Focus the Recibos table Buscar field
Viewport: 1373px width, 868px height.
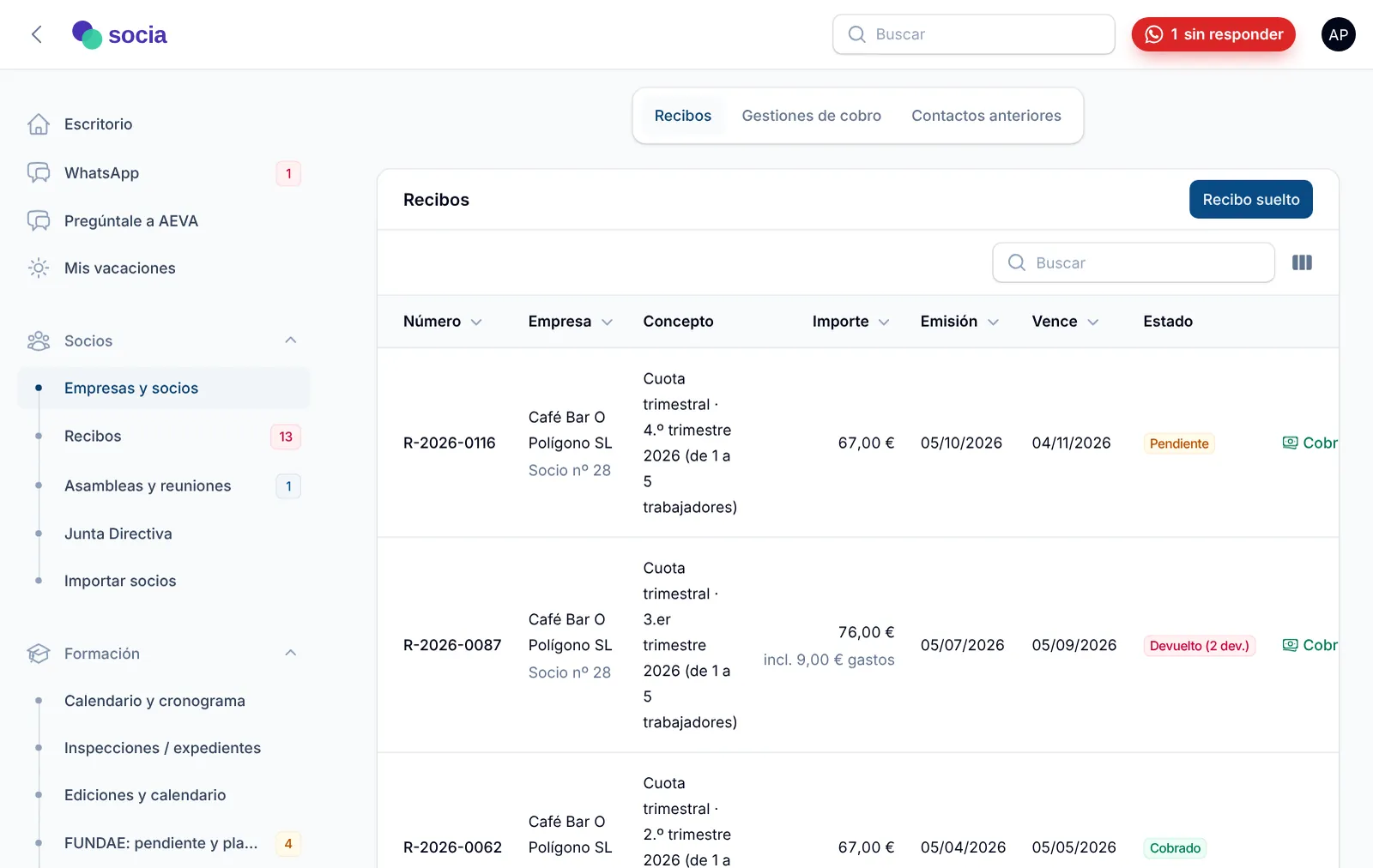pyautogui.click(x=1134, y=262)
